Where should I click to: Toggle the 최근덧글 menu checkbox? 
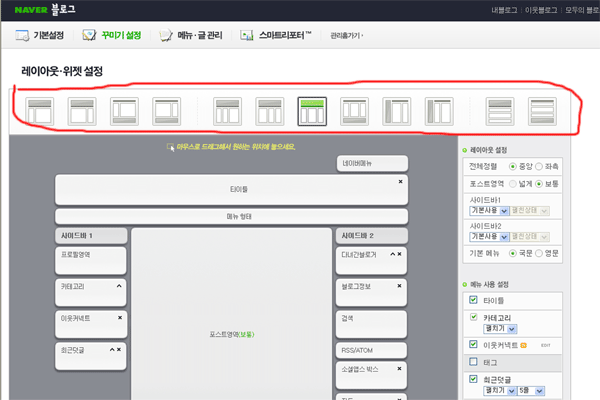point(473,379)
